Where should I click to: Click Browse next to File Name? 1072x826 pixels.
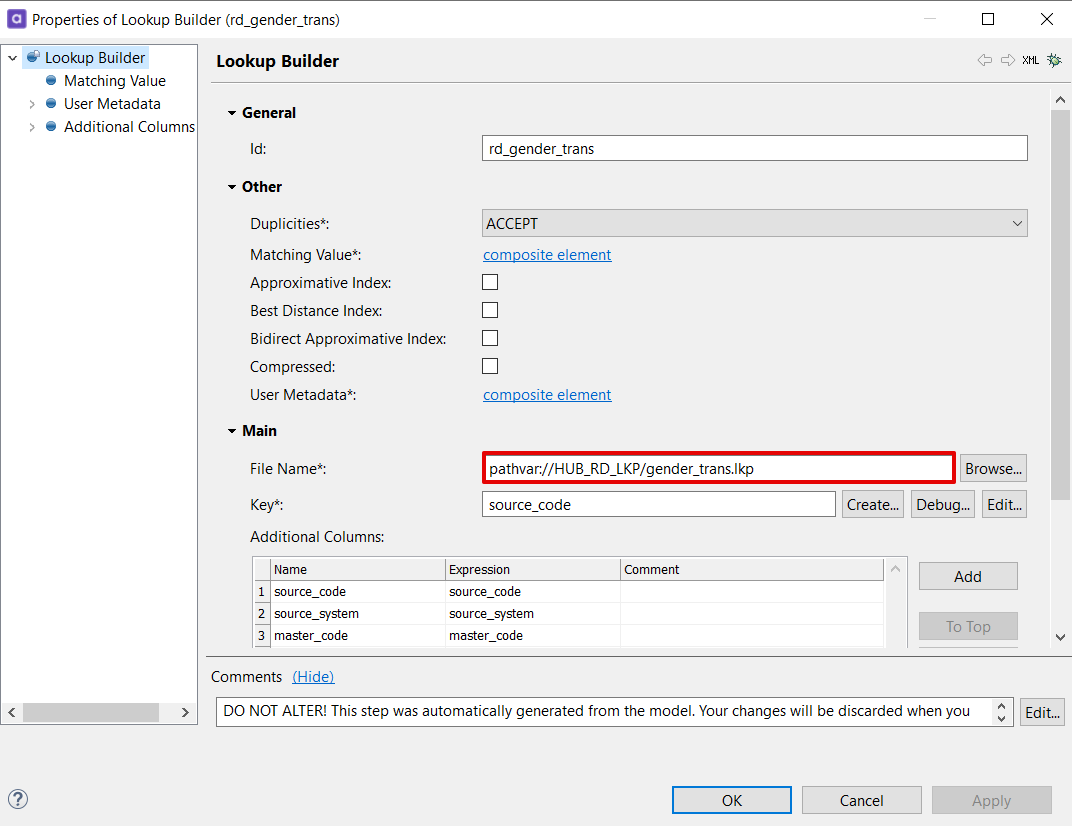[x=992, y=468]
